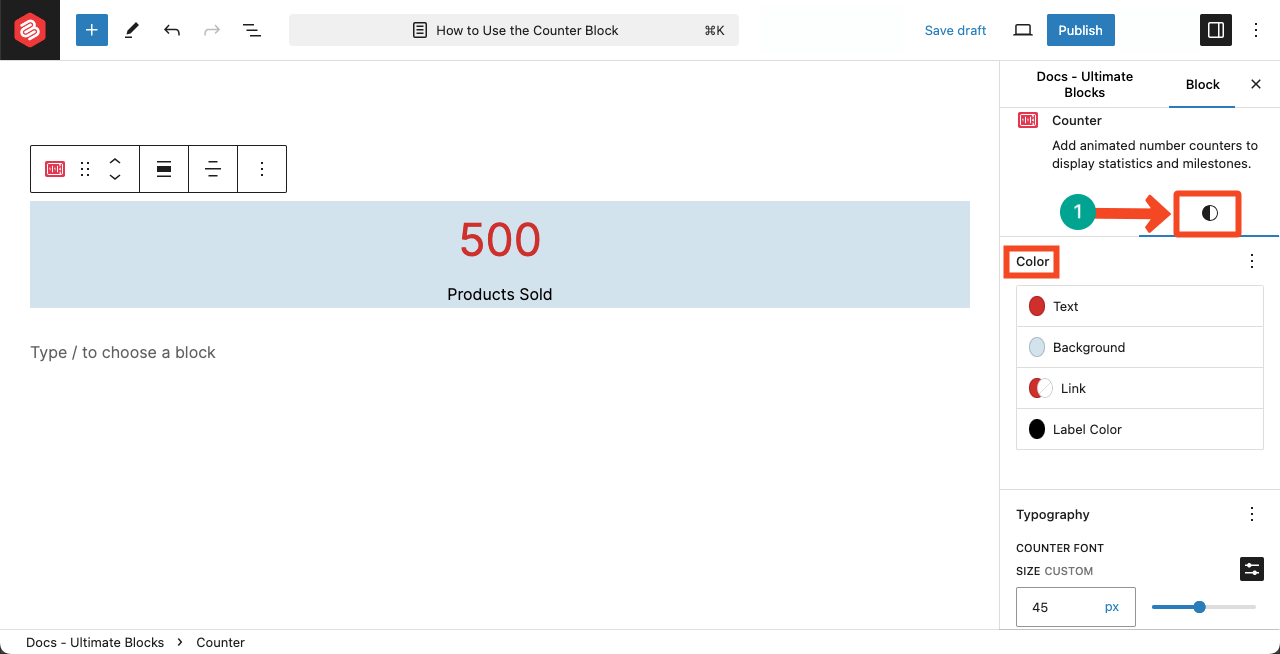Open the block alignment control
1280x654 pixels.
pyautogui.click(x=164, y=169)
